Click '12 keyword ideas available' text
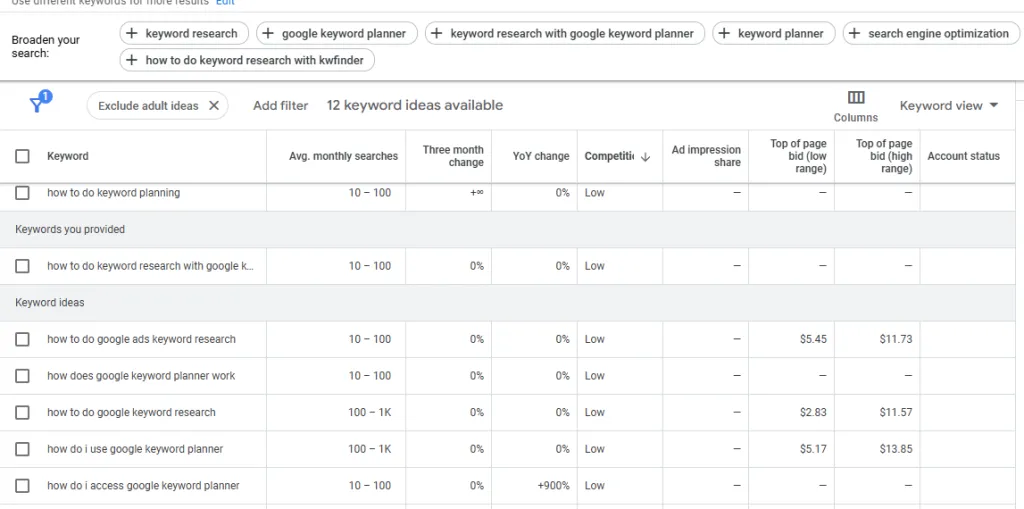 pyautogui.click(x=415, y=105)
